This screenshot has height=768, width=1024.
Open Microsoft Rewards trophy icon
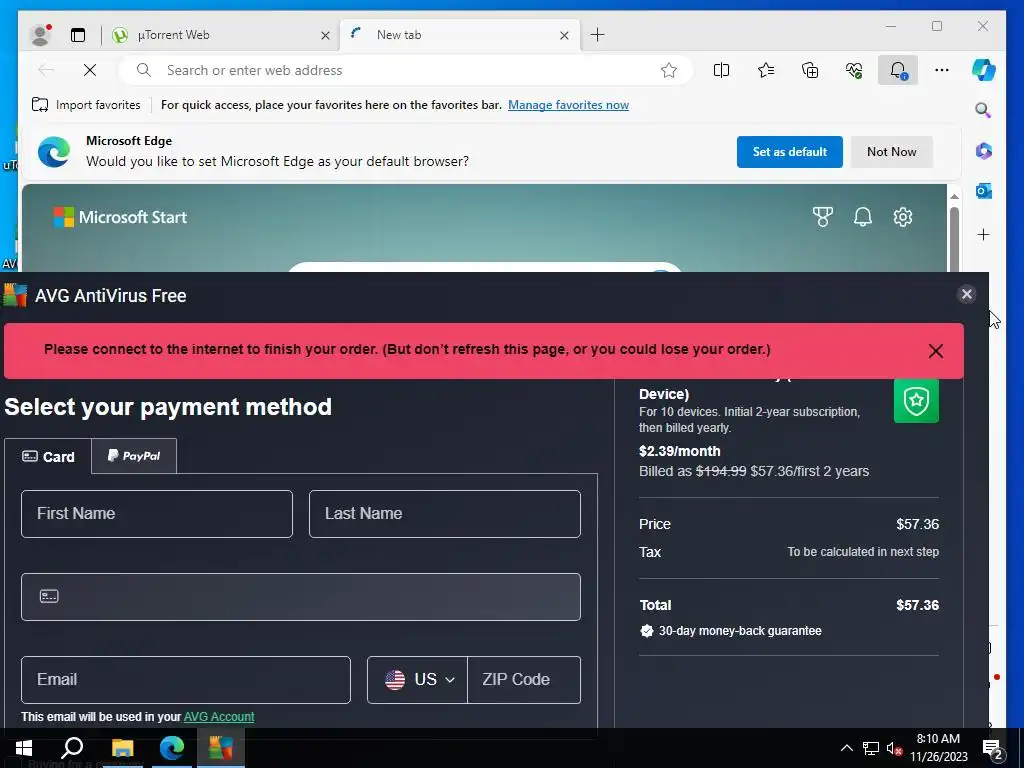pos(823,217)
